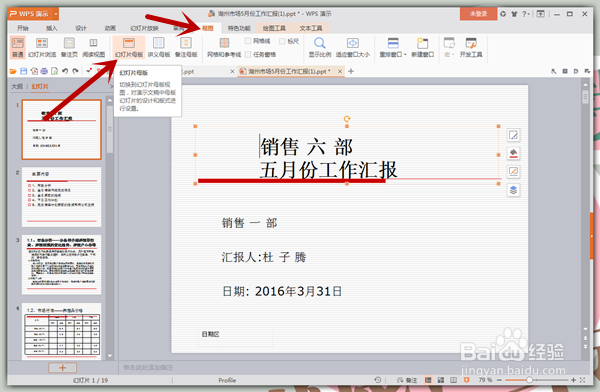600x392 pixels.
Task: Select slide 2 thumbnail
Action: [x=62, y=197]
